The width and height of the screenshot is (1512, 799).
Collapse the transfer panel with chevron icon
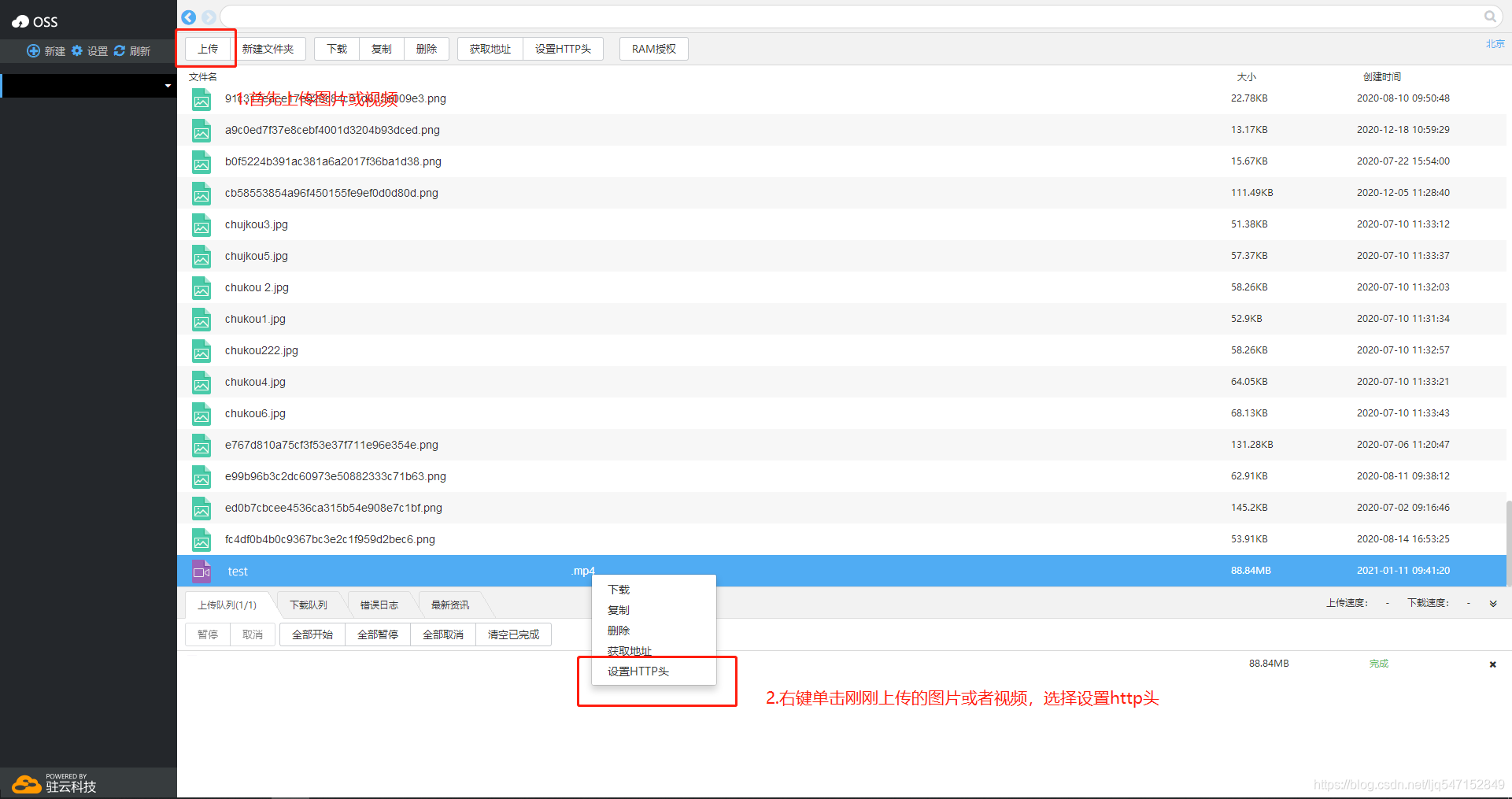click(1493, 604)
